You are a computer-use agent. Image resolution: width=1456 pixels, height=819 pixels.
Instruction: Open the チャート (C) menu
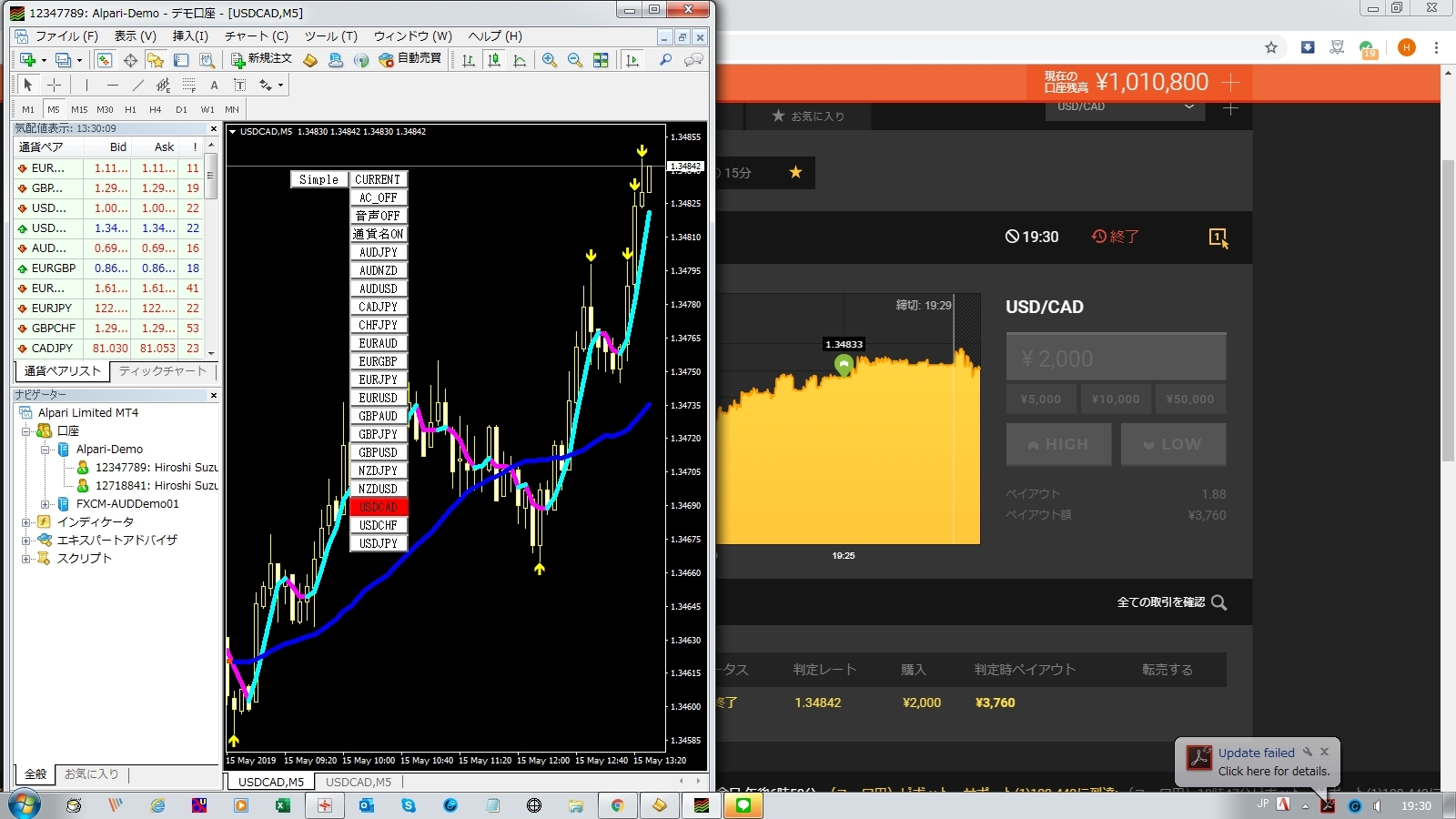coord(257,36)
